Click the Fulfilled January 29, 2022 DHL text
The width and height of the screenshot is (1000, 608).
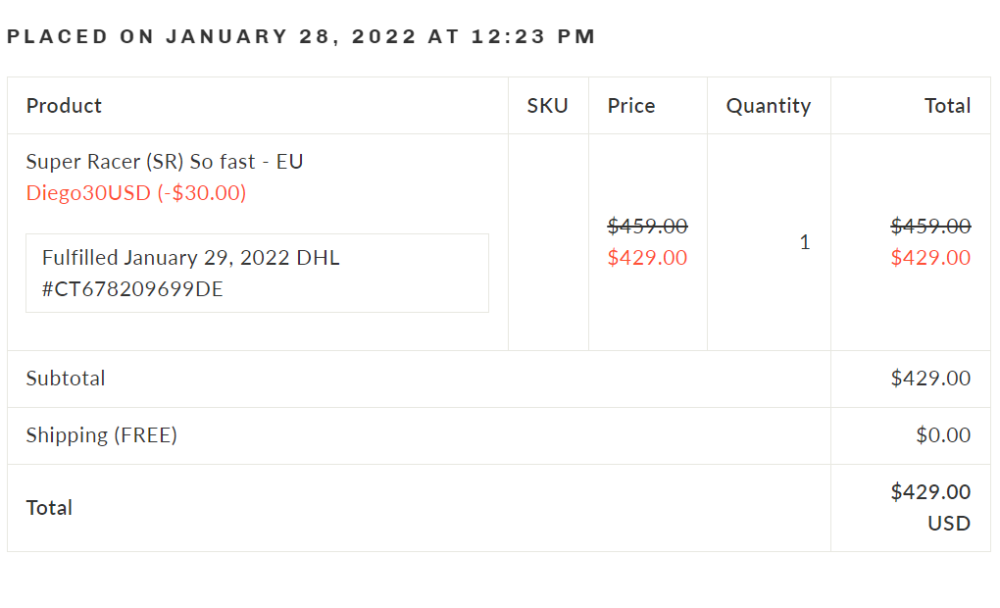[191, 258]
